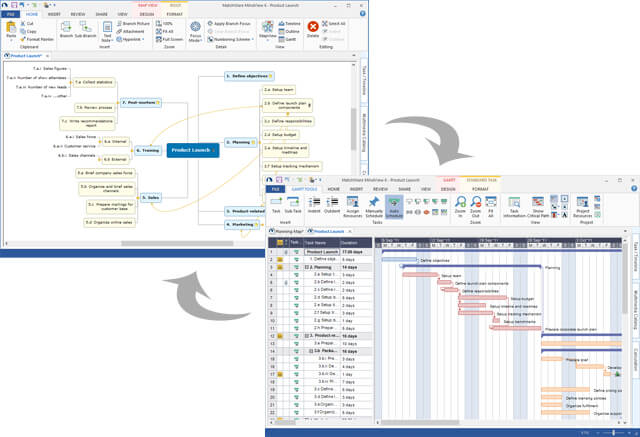Select the '5. Sales' branch
Screen dimensions: 640x437
point(151,198)
